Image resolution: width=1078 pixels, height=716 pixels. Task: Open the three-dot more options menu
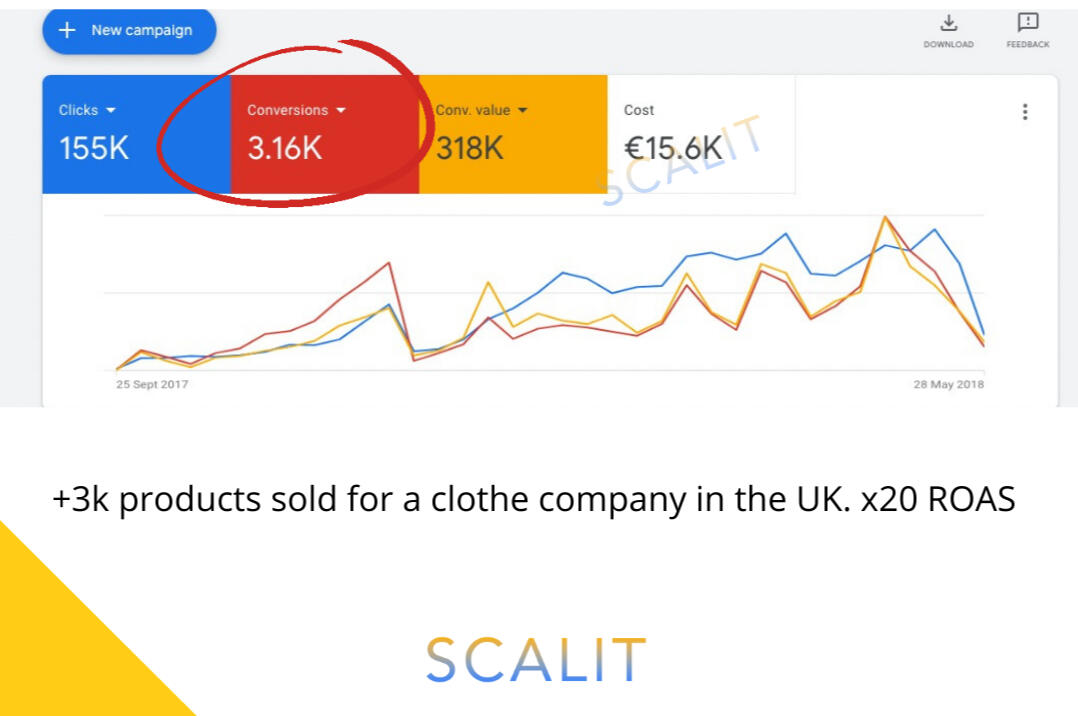coord(1025,112)
